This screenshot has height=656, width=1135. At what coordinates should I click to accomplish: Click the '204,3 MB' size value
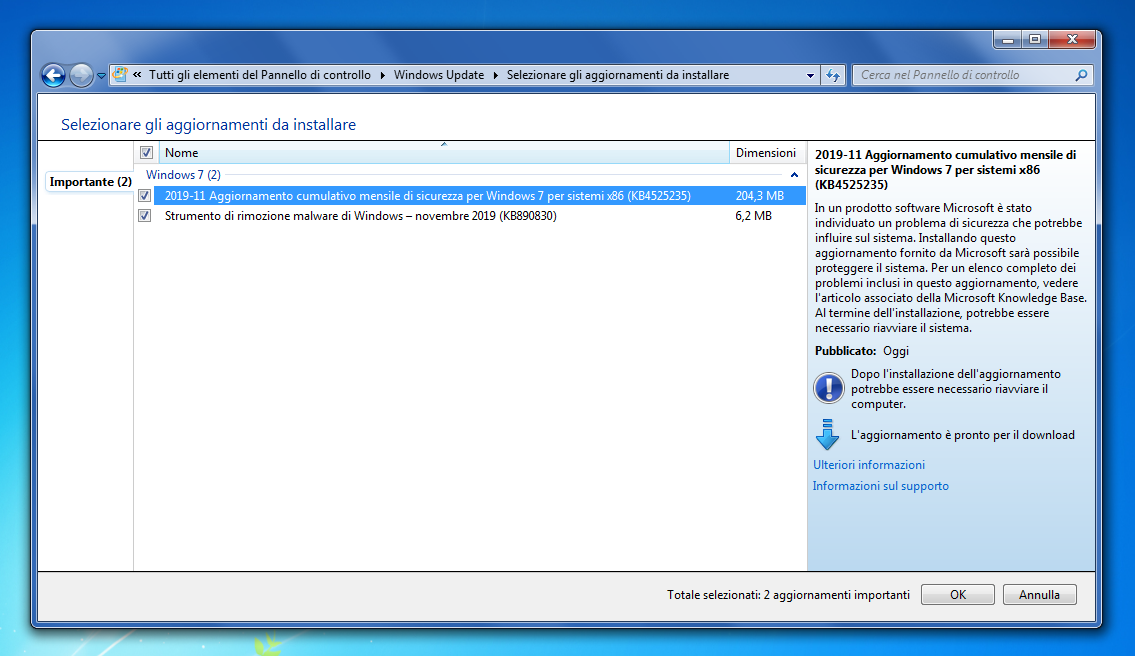coord(759,195)
